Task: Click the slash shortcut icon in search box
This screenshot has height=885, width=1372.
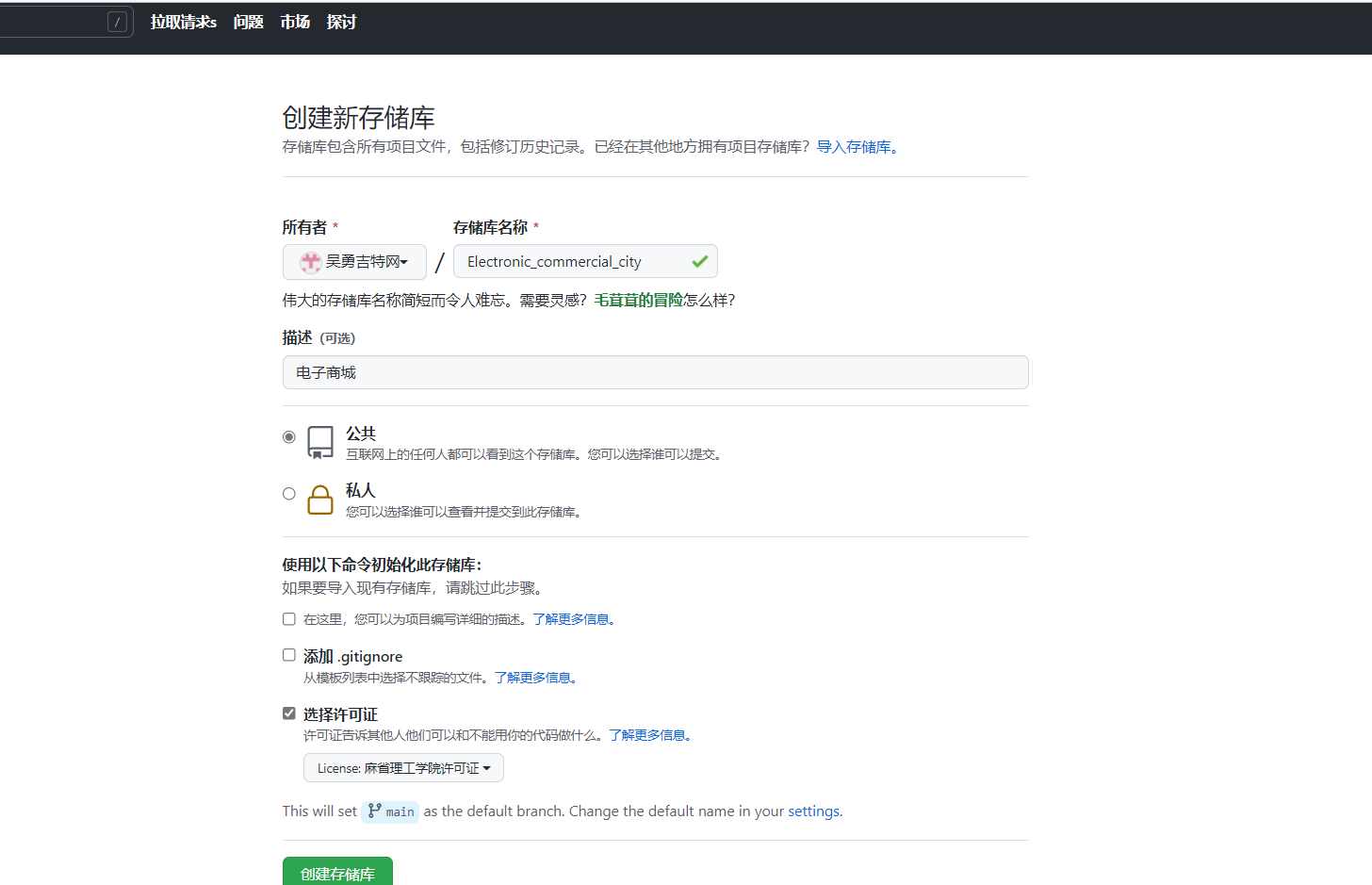Action: point(117,22)
